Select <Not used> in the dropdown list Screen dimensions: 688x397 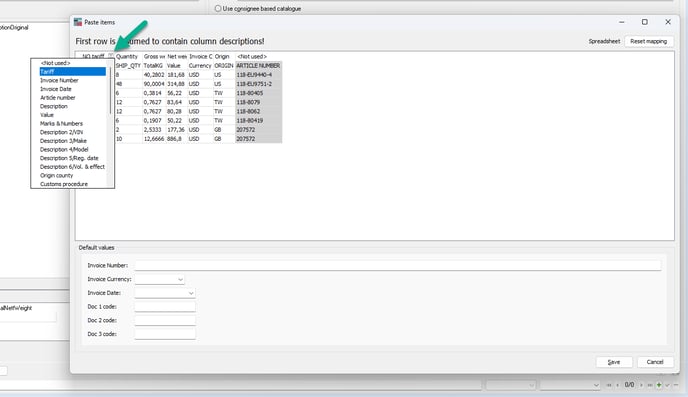[72, 63]
